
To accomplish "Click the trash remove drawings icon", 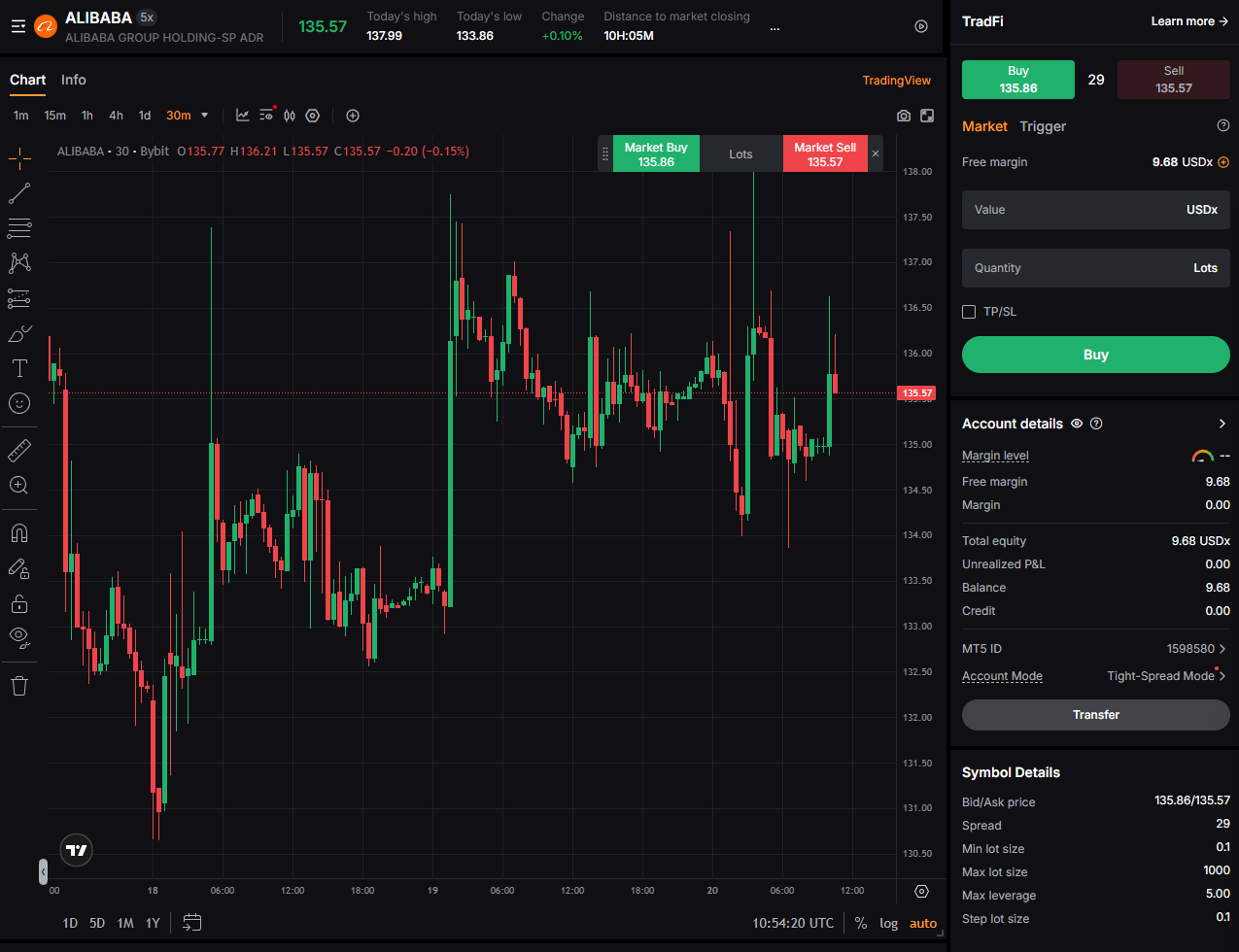I will pos(19,686).
